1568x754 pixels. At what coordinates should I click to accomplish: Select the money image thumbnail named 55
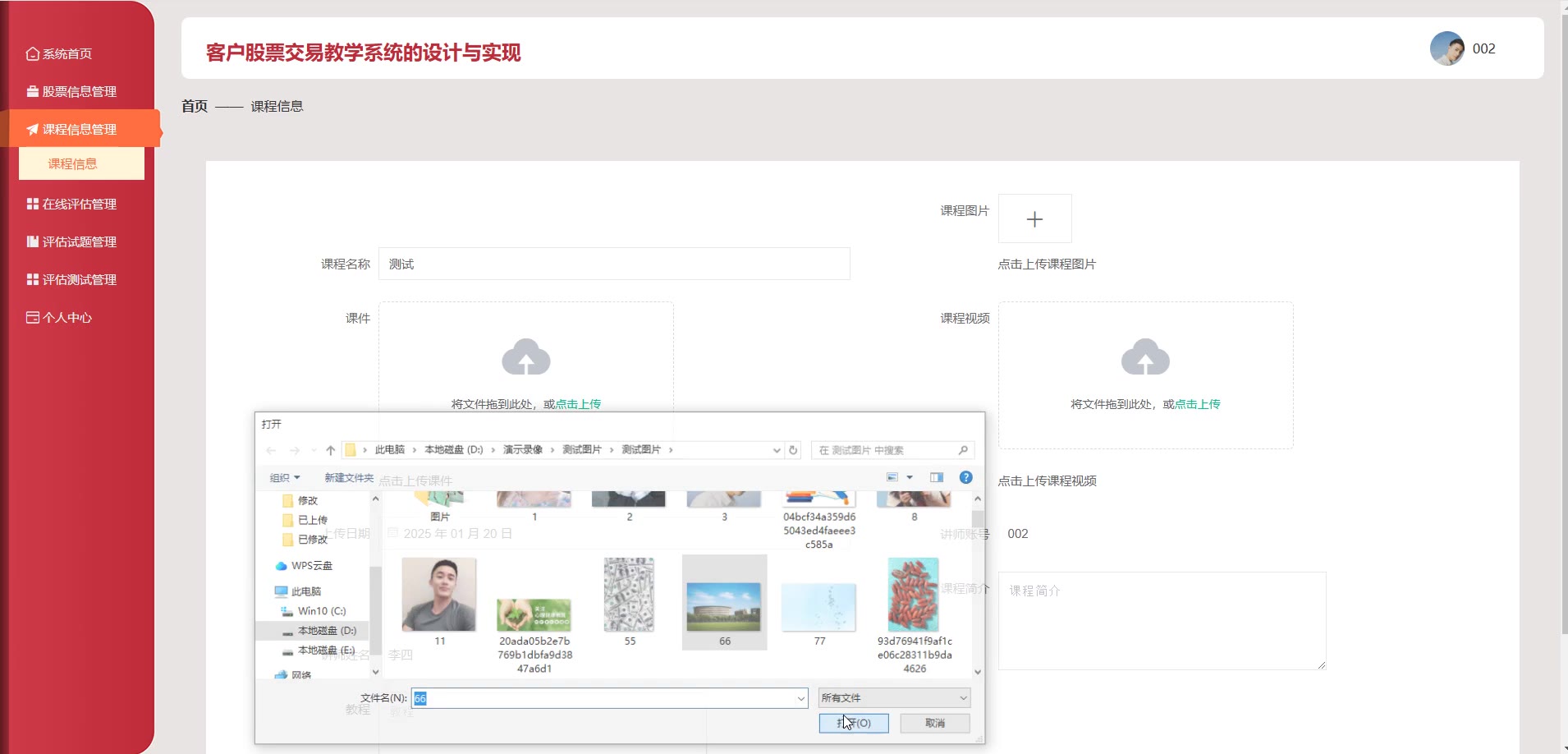click(630, 601)
